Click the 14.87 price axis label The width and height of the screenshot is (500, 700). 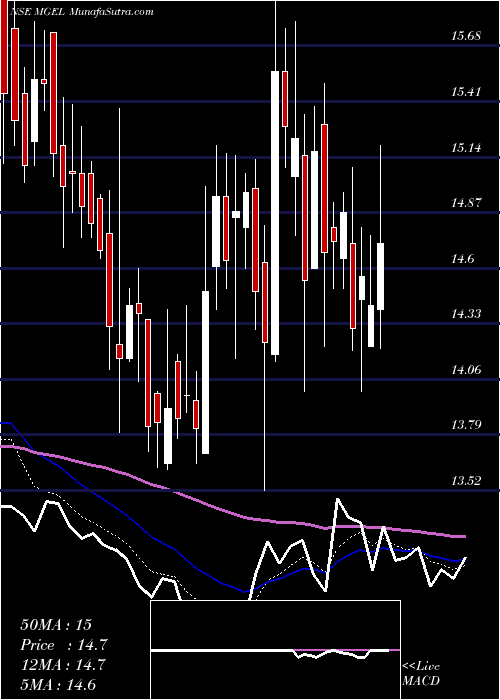(466, 203)
